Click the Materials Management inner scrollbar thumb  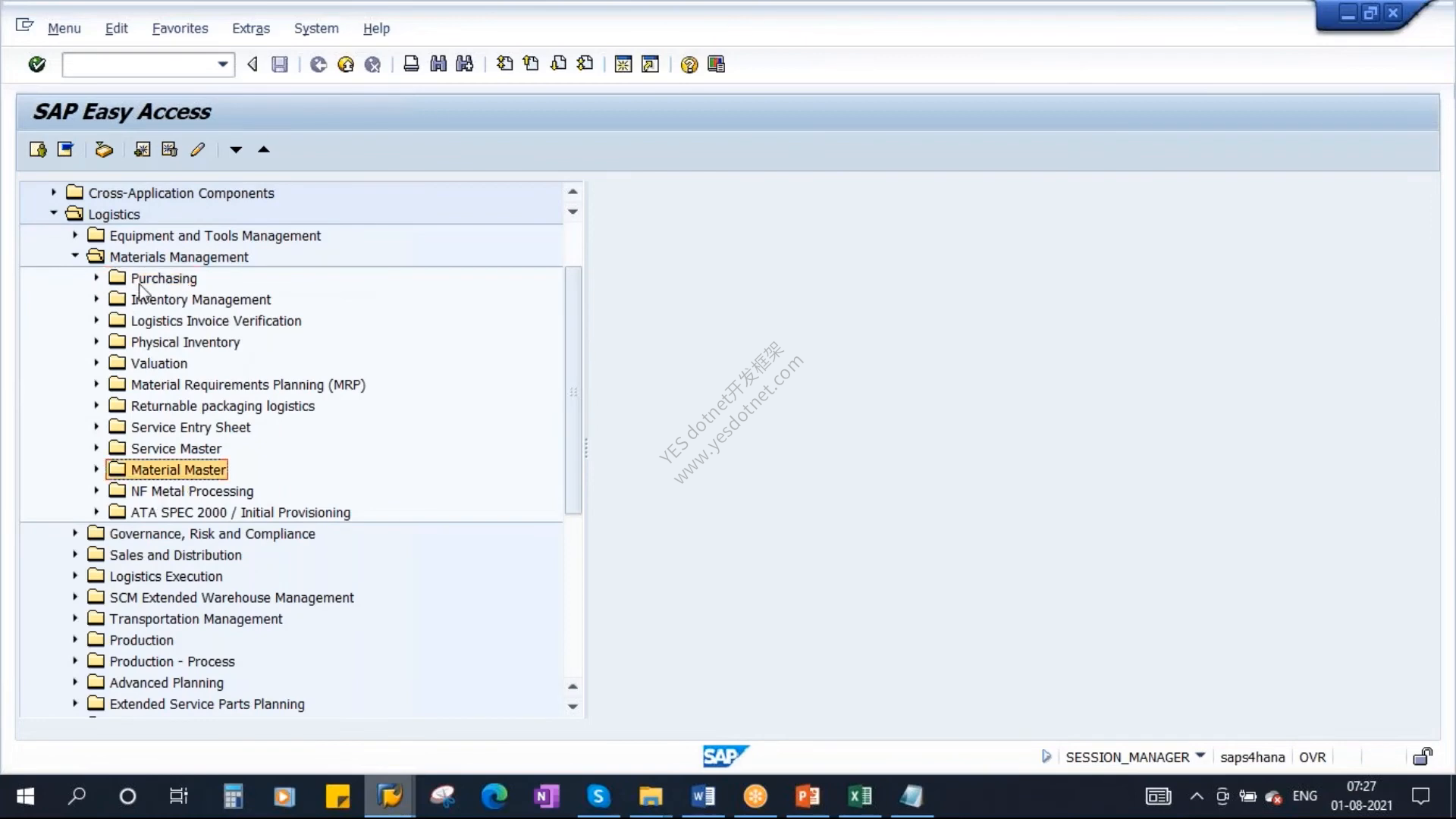(573, 390)
